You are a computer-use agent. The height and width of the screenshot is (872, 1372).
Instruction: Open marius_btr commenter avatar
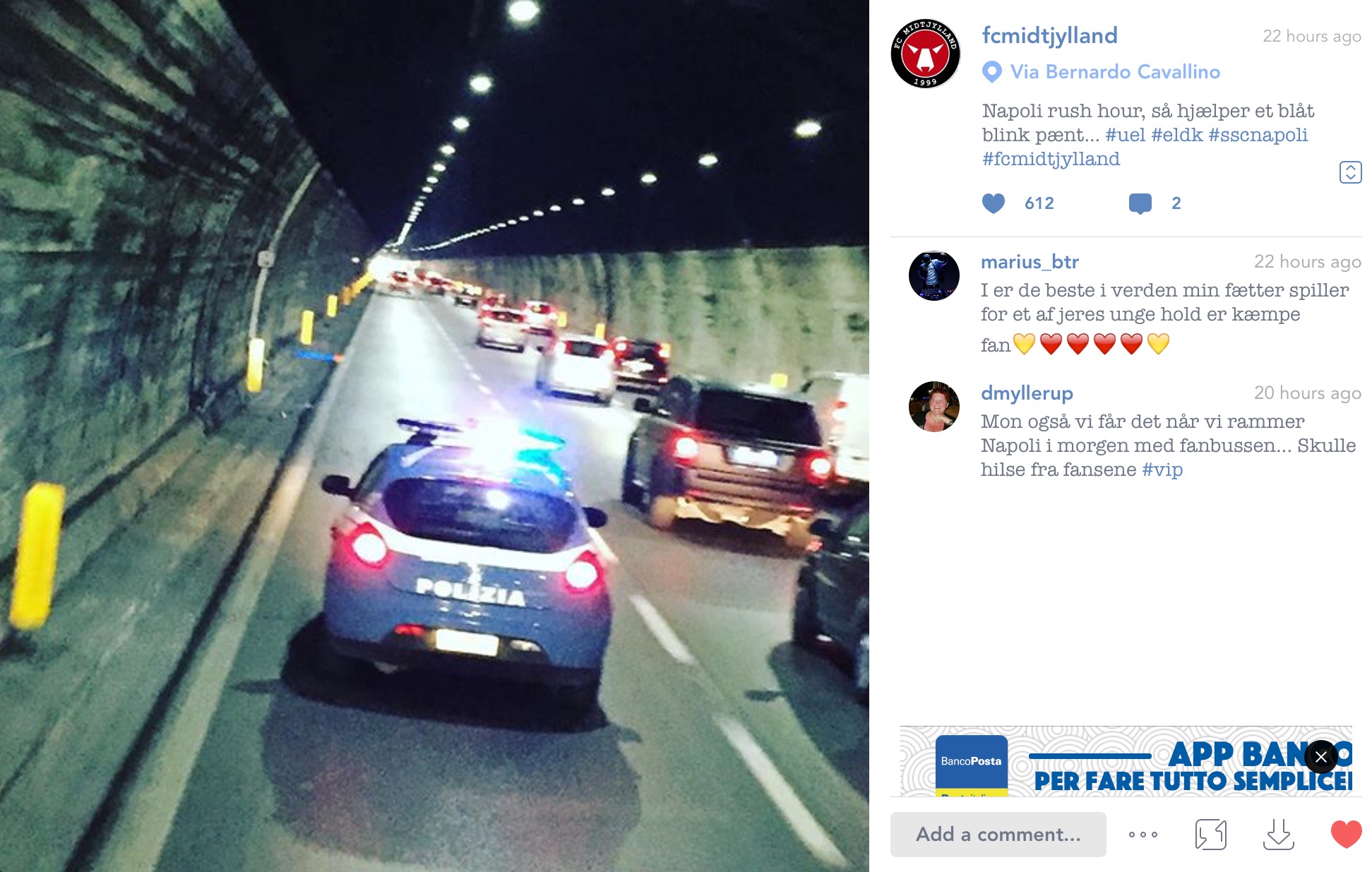(933, 275)
